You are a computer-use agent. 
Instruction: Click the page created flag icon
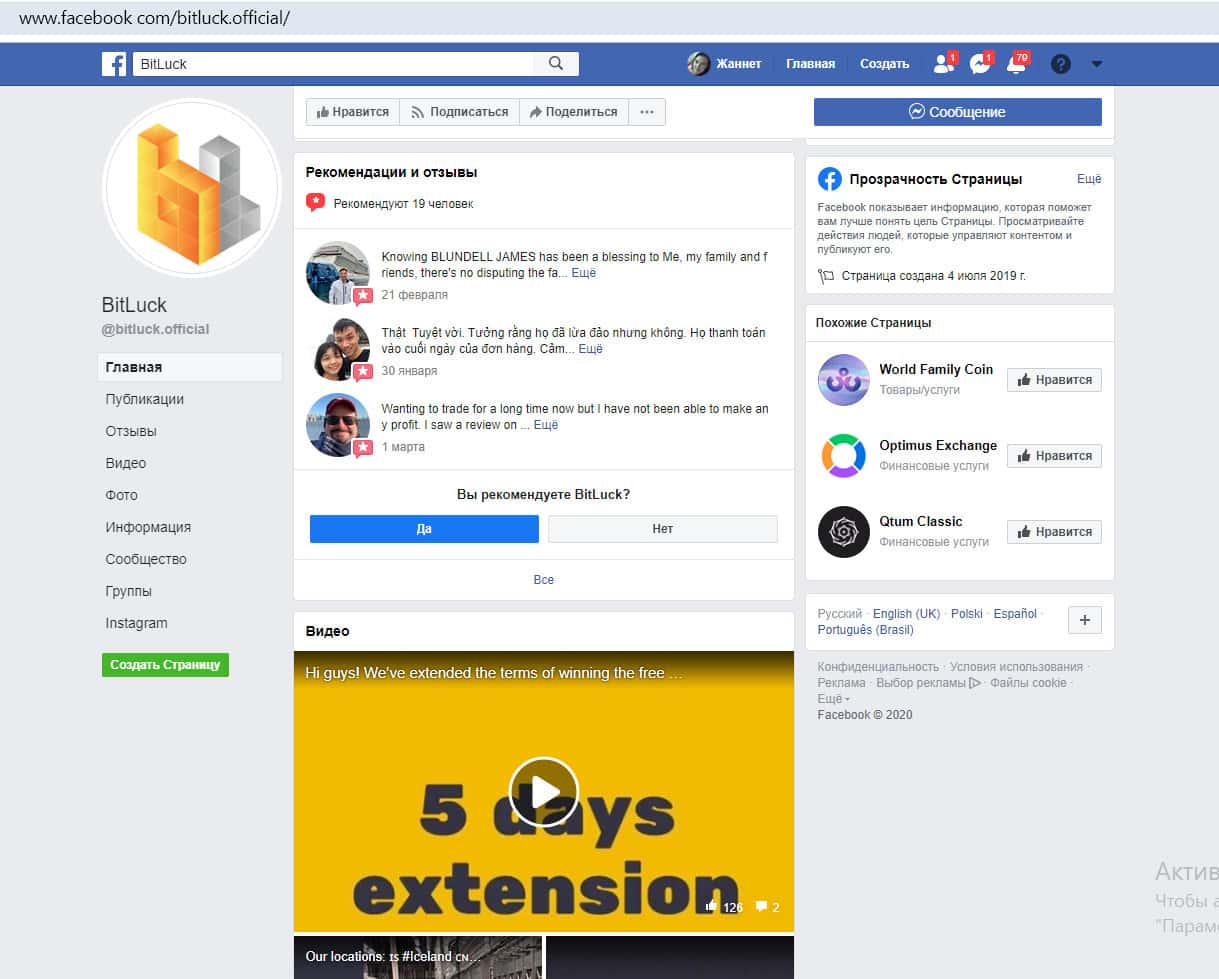pos(826,276)
